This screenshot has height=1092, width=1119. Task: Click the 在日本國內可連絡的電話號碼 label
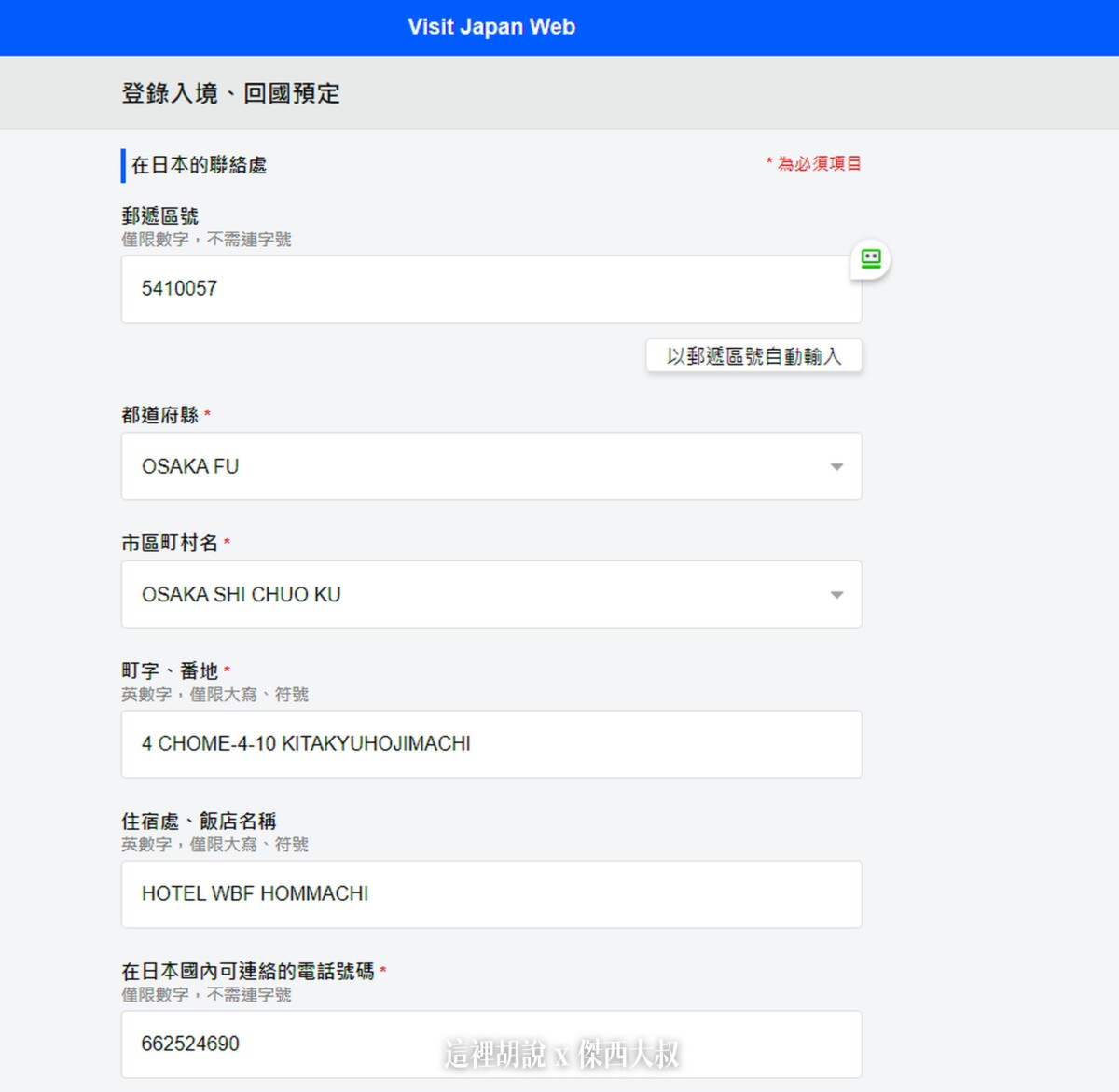[248, 971]
